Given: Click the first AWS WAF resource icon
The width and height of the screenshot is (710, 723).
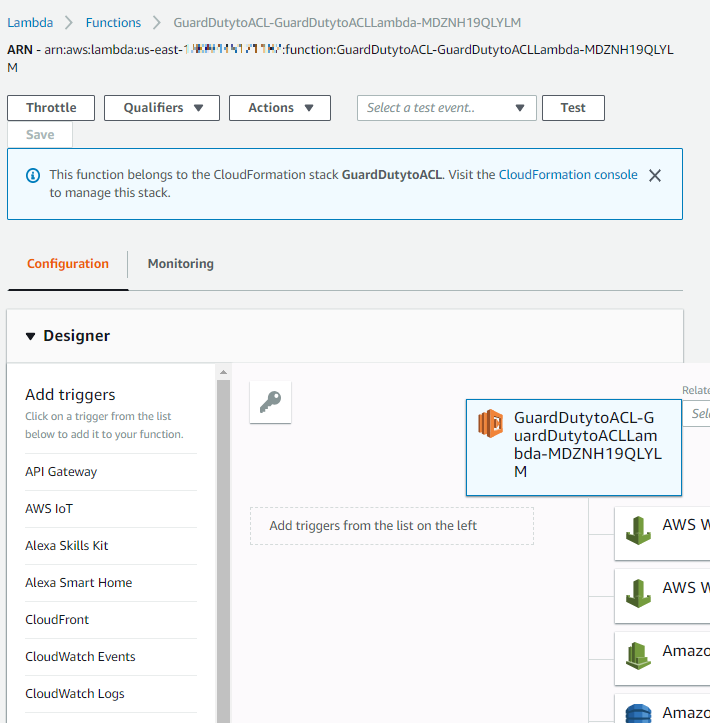Looking at the screenshot, I should (638, 531).
